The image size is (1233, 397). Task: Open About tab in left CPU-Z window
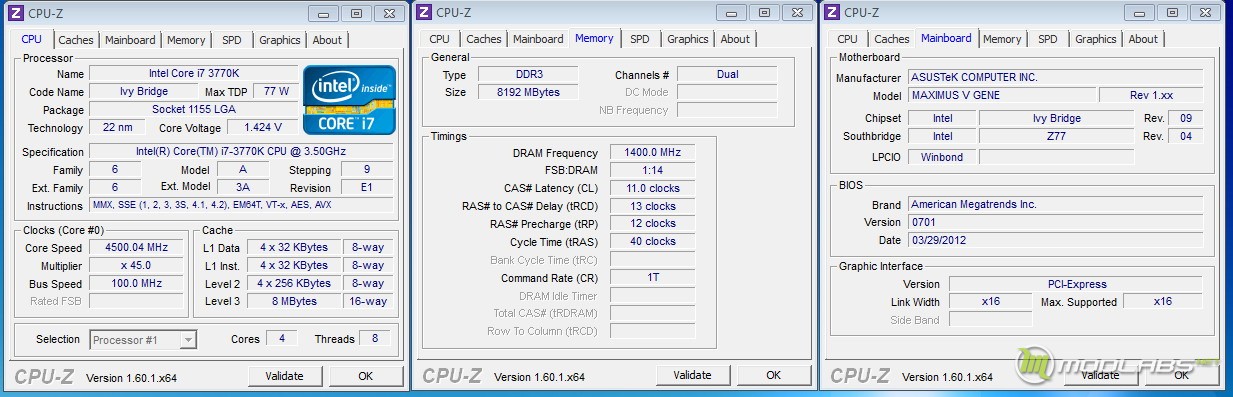click(327, 40)
